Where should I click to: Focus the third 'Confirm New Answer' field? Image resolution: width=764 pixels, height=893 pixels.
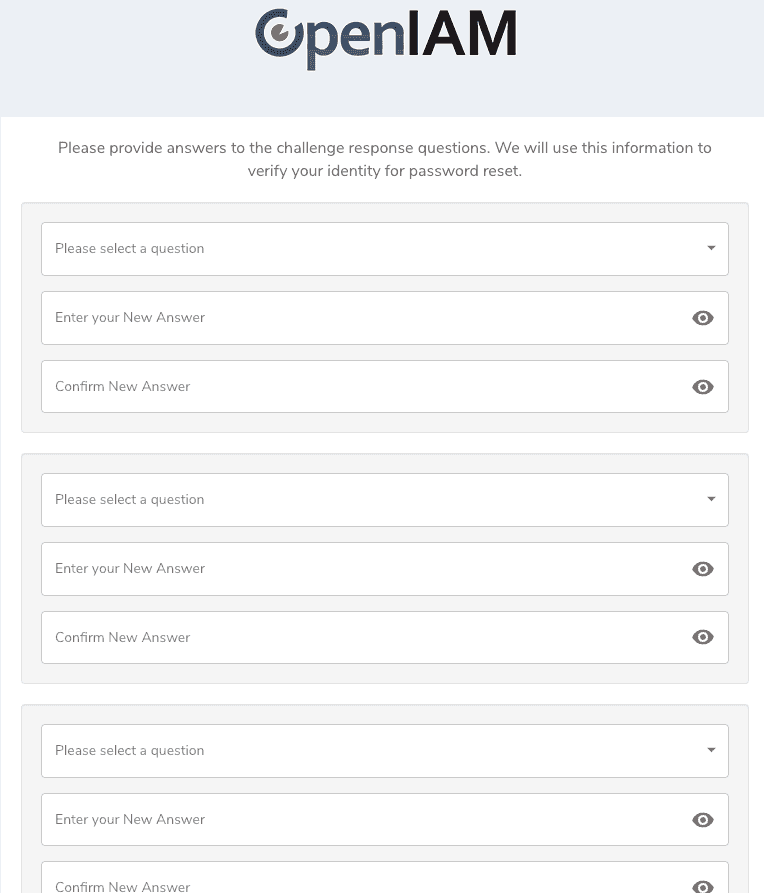(x=360, y=884)
